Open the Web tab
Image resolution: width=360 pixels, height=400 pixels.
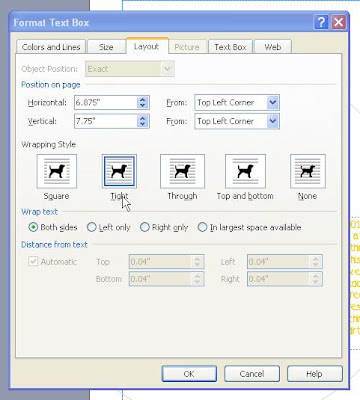pos(273,47)
